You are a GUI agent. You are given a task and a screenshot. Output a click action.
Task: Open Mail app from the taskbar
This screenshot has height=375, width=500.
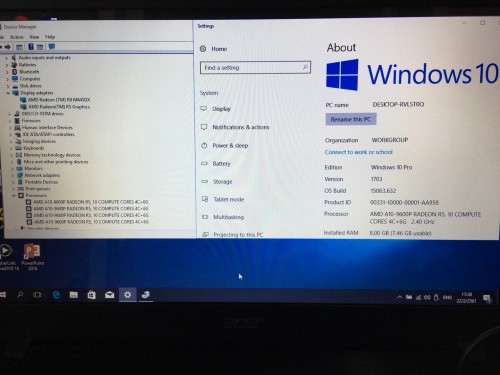pos(110,295)
